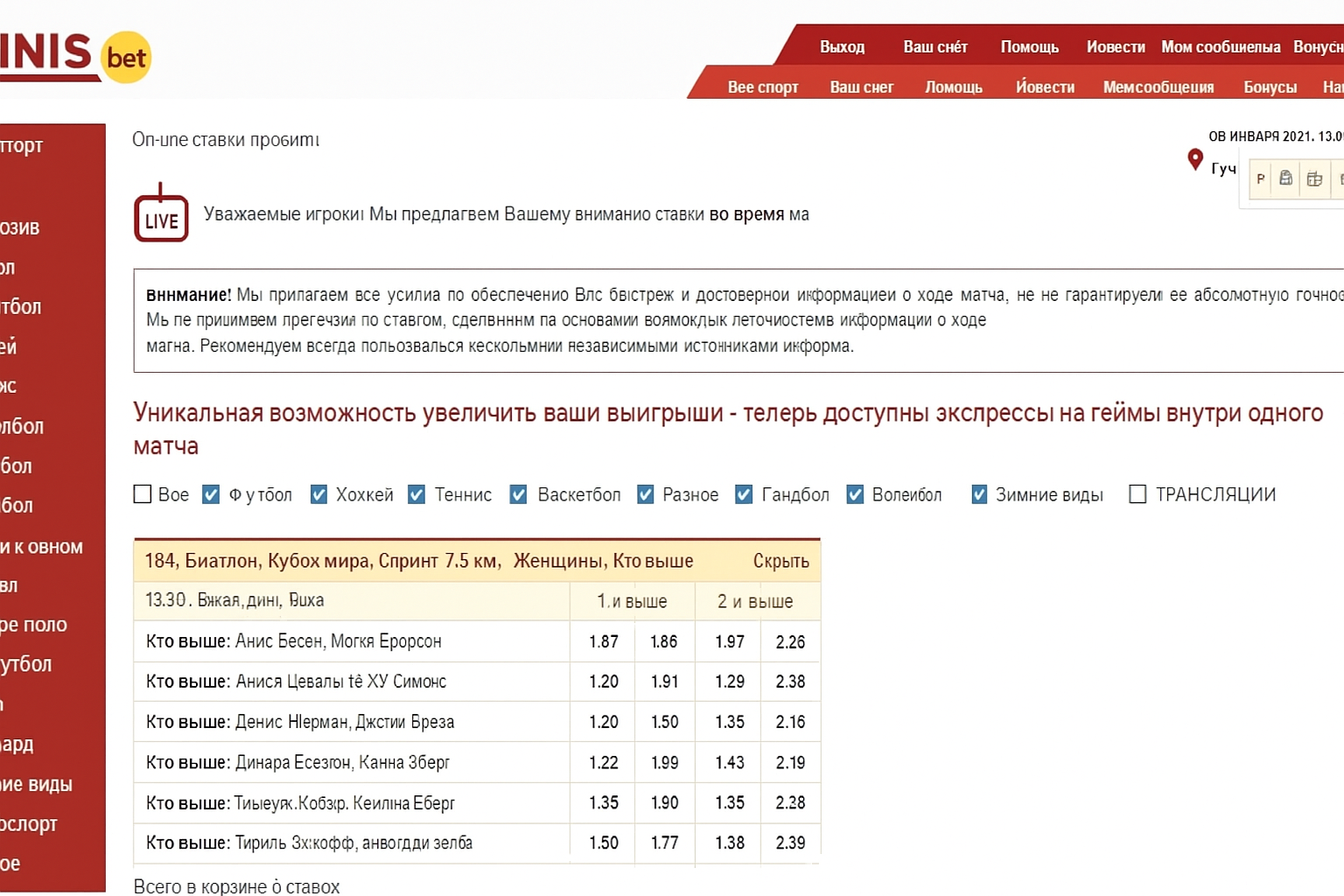1344x896 pixels.
Task: Open 'Выход' in the top navigation
Action: point(842,47)
